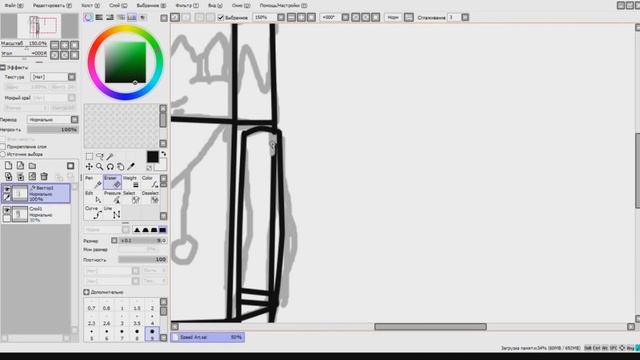Toggle the swatches panel icon
The image size is (640, 360).
[x=131, y=18]
